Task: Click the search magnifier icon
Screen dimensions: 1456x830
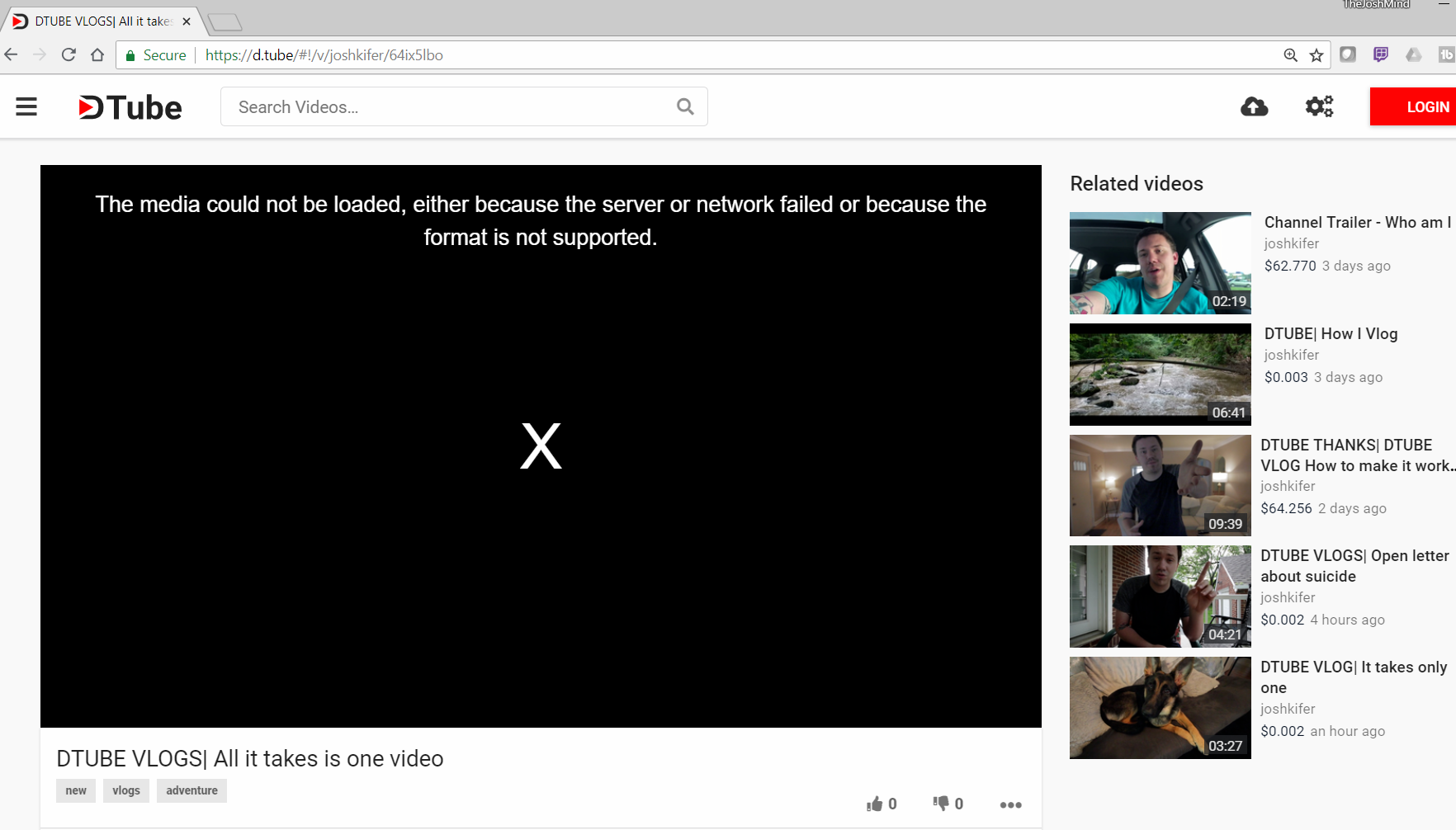Action: tap(685, 106)
